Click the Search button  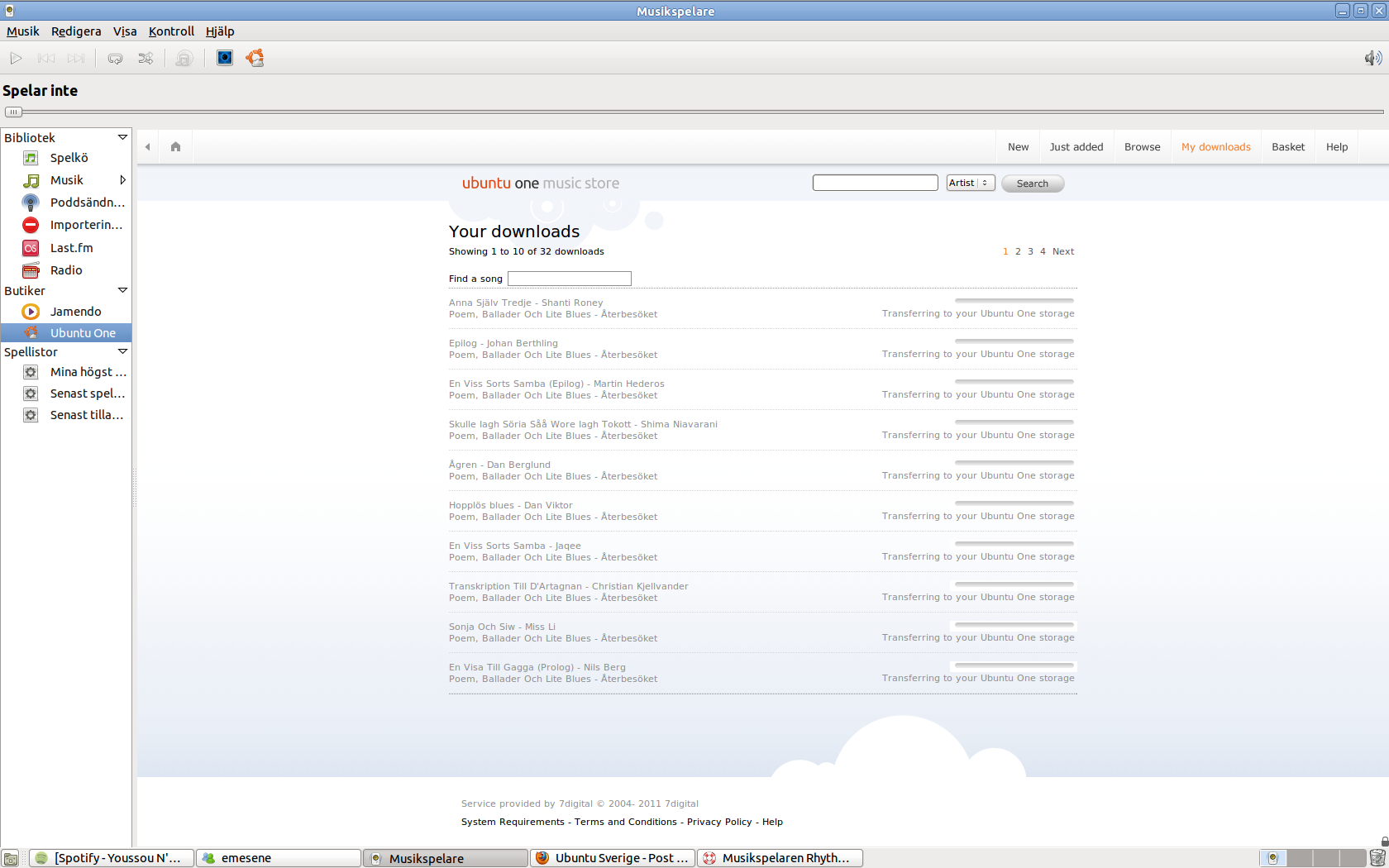click(x=1032, y=184)
